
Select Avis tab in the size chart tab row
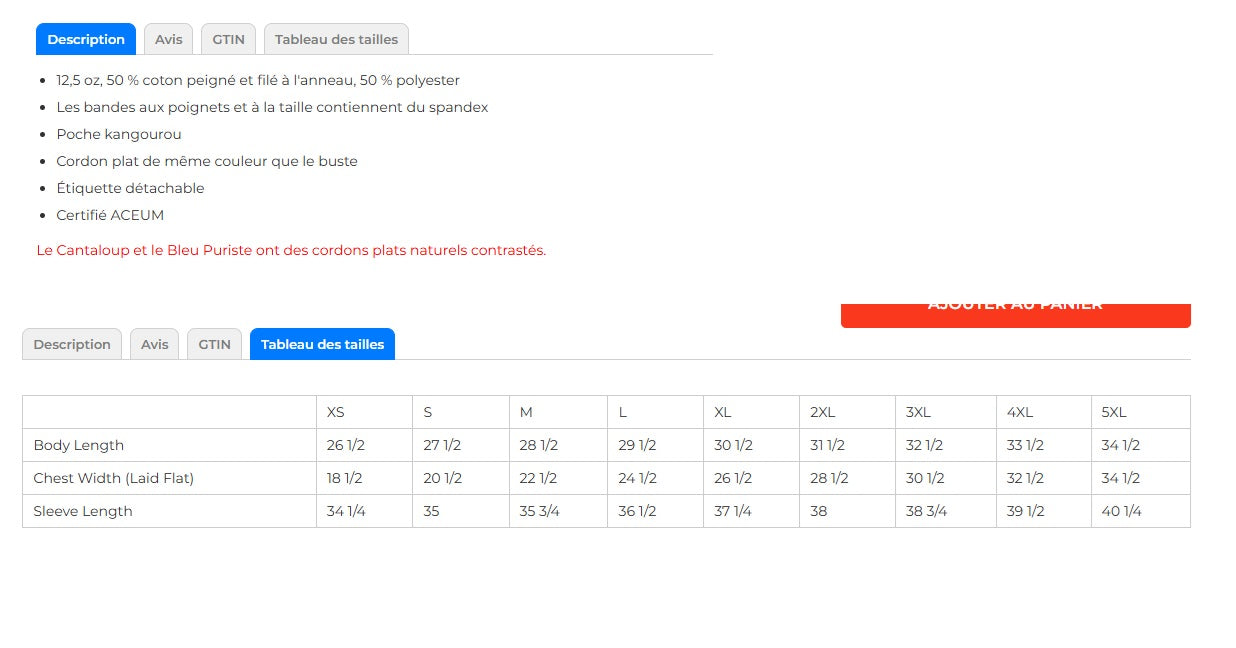[x=154, y=344]
